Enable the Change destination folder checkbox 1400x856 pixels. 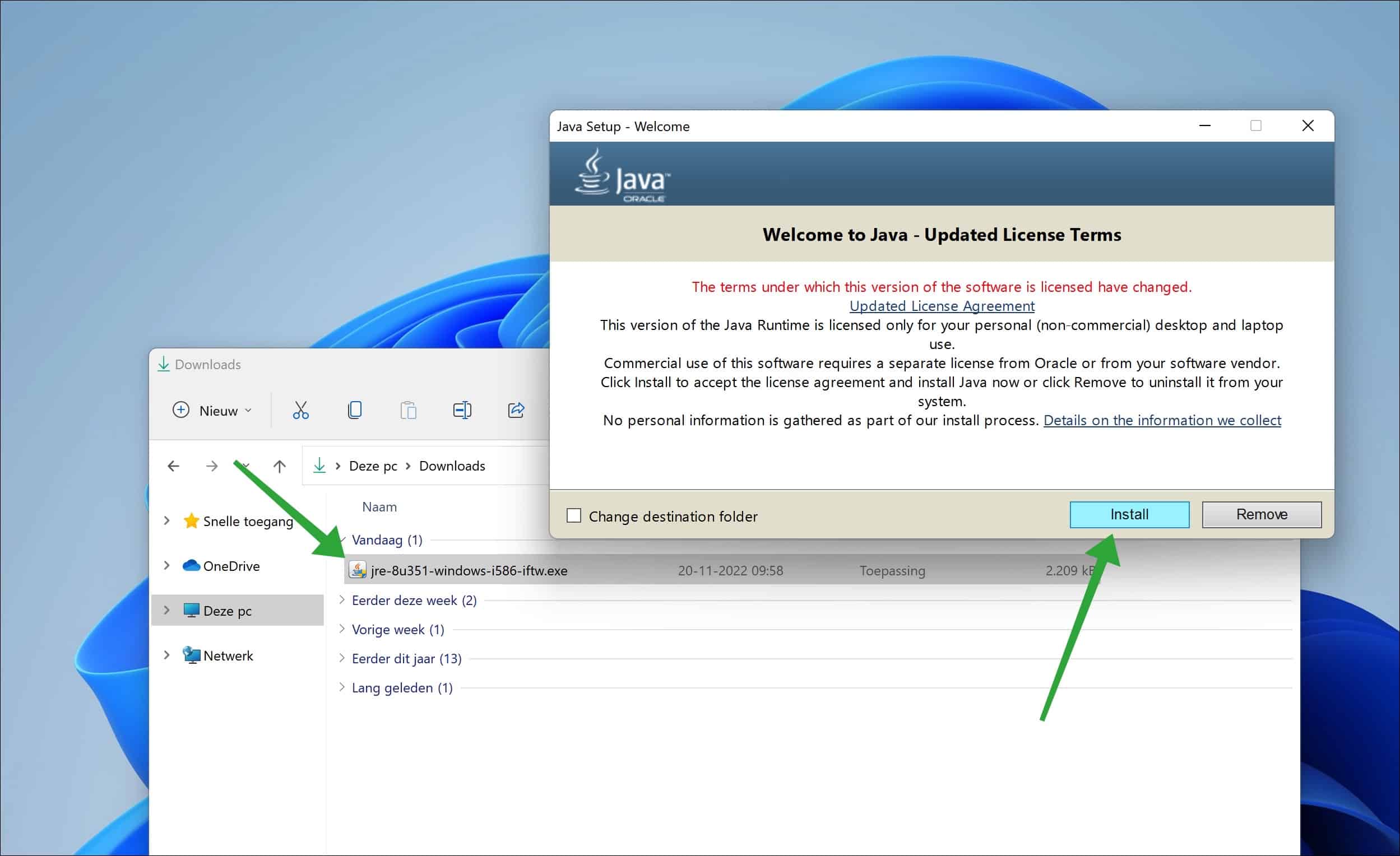click(x=574, y=516)
